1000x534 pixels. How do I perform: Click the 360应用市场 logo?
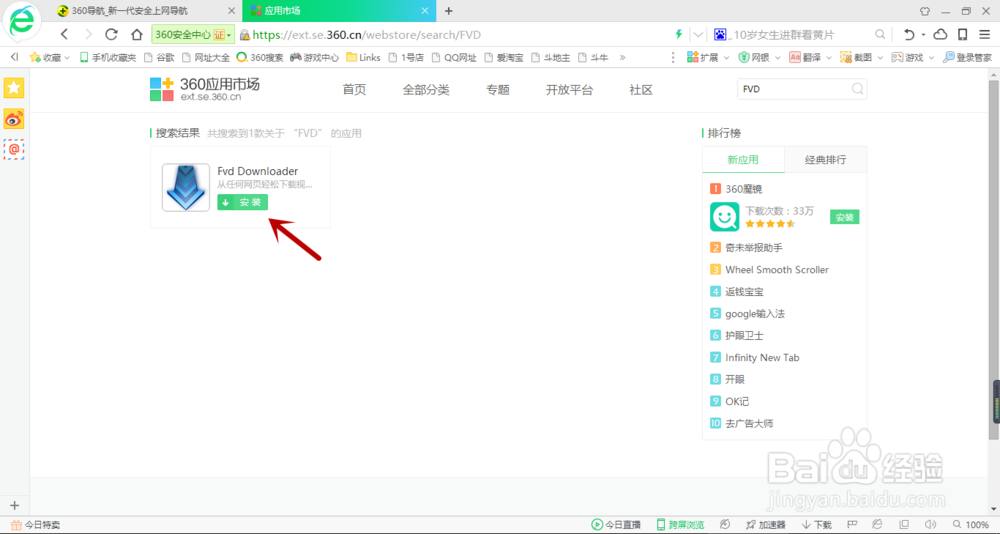point(205,89)
